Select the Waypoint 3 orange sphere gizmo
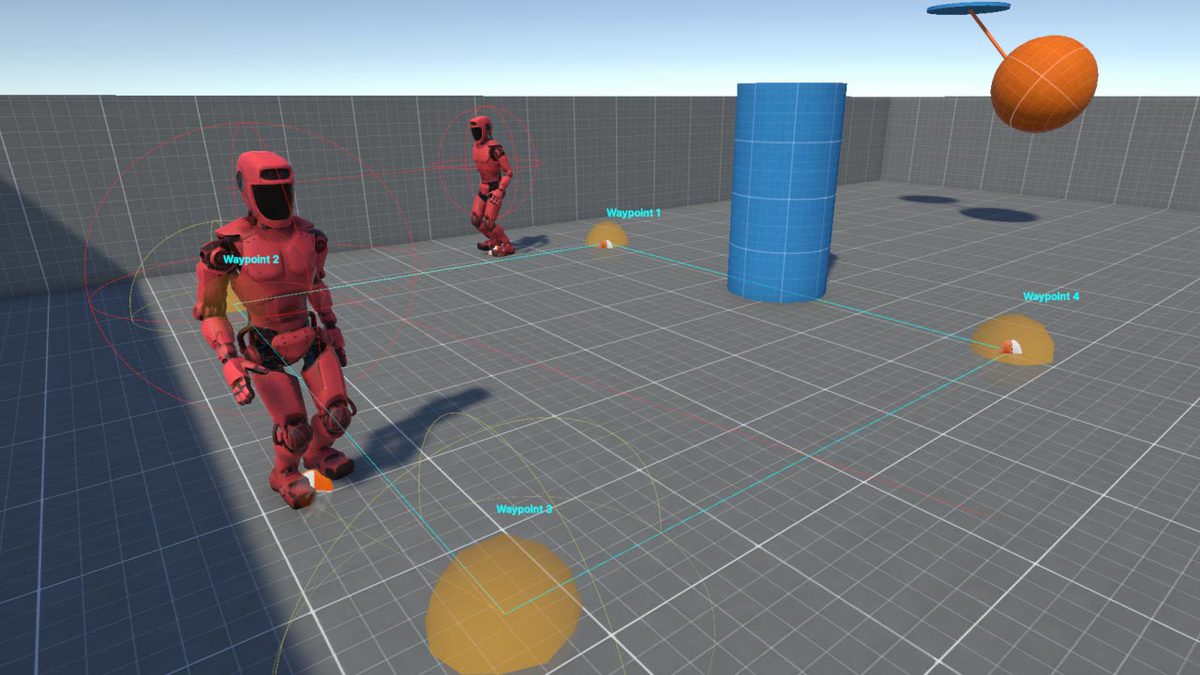Viewport: 1200px width, 675px height. pos(503,604)
